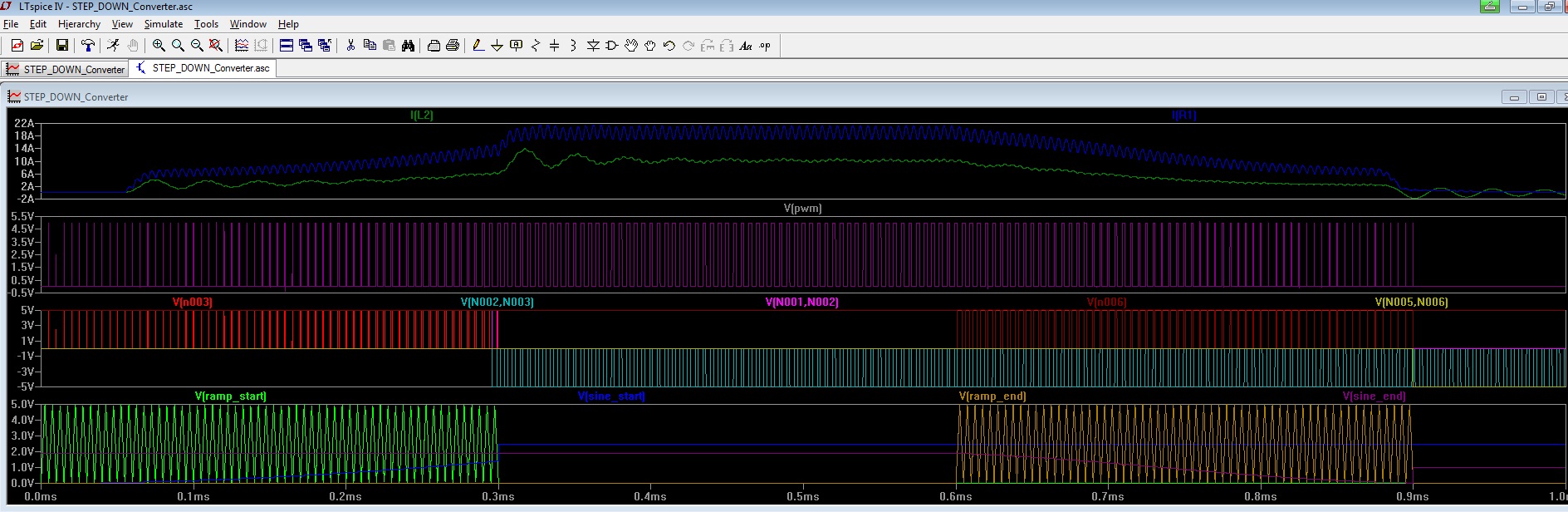Switch to STEP_DOWN_Converter.asc schematic tab
The height and width of the screenshot is (512, 1568).
203,68
